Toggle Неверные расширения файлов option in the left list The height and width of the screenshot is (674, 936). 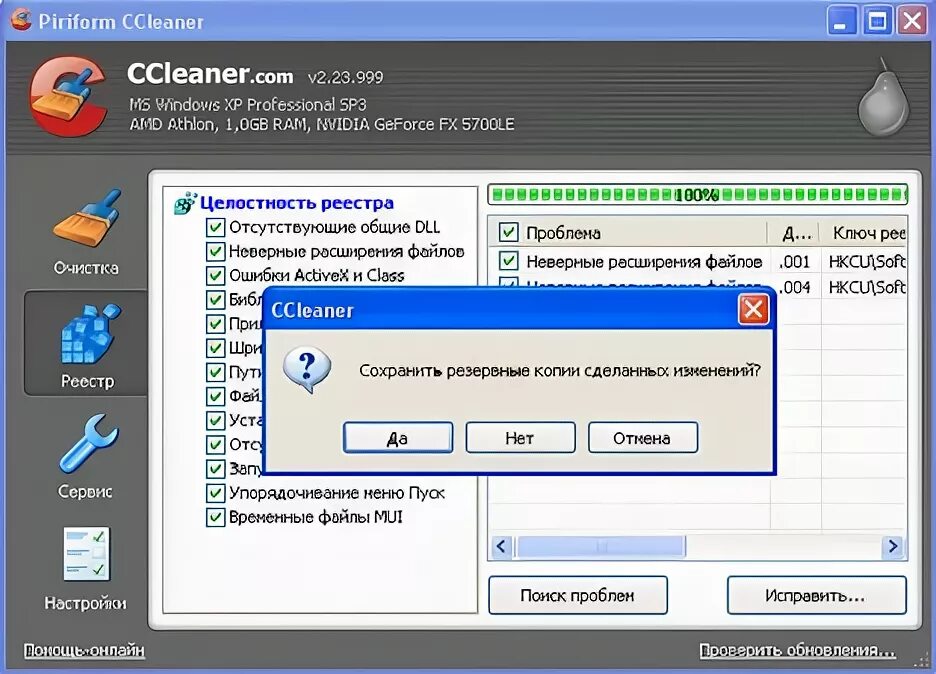click(215, 251)
